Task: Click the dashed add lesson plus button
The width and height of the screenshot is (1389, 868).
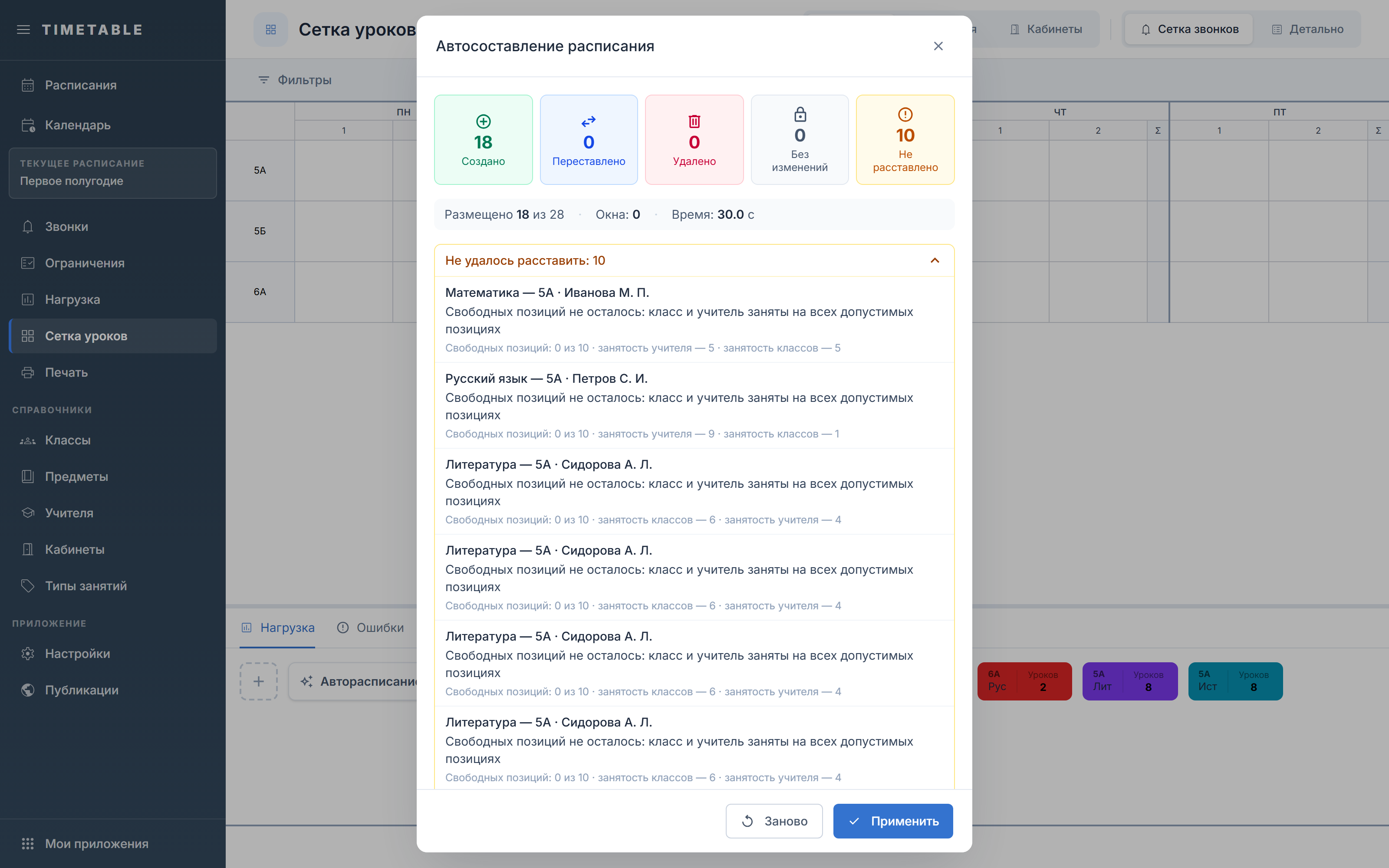Action: (x=258, y=681)
